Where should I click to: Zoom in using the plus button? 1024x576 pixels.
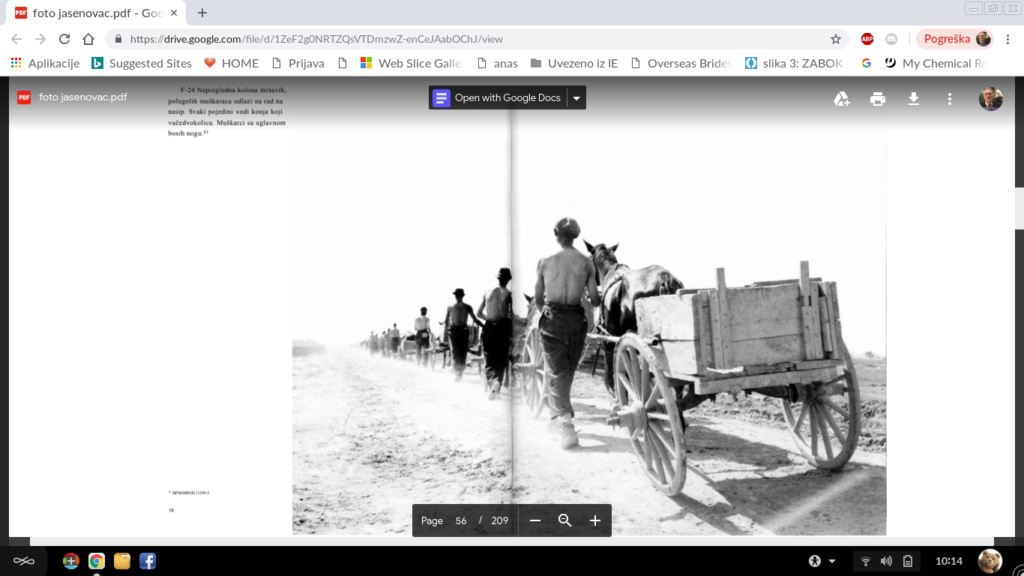[x=595, y=520]
